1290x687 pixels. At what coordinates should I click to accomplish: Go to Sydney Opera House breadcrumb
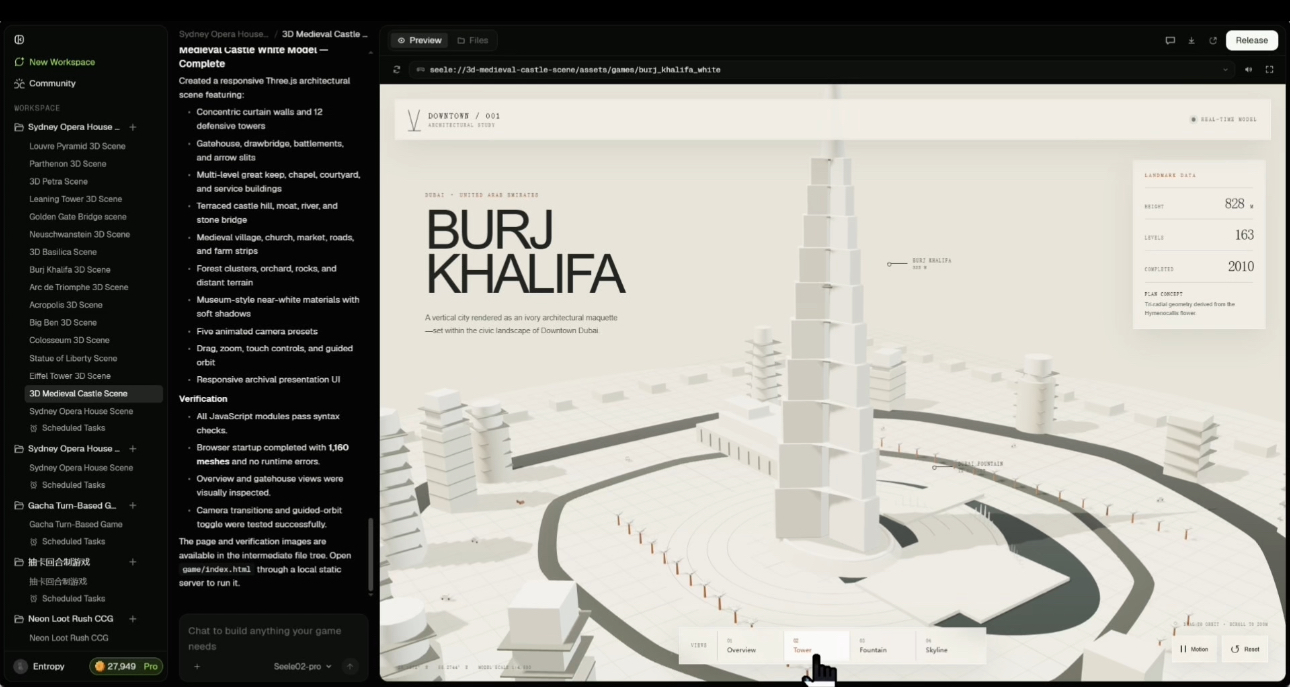click(x=224, y=34)
